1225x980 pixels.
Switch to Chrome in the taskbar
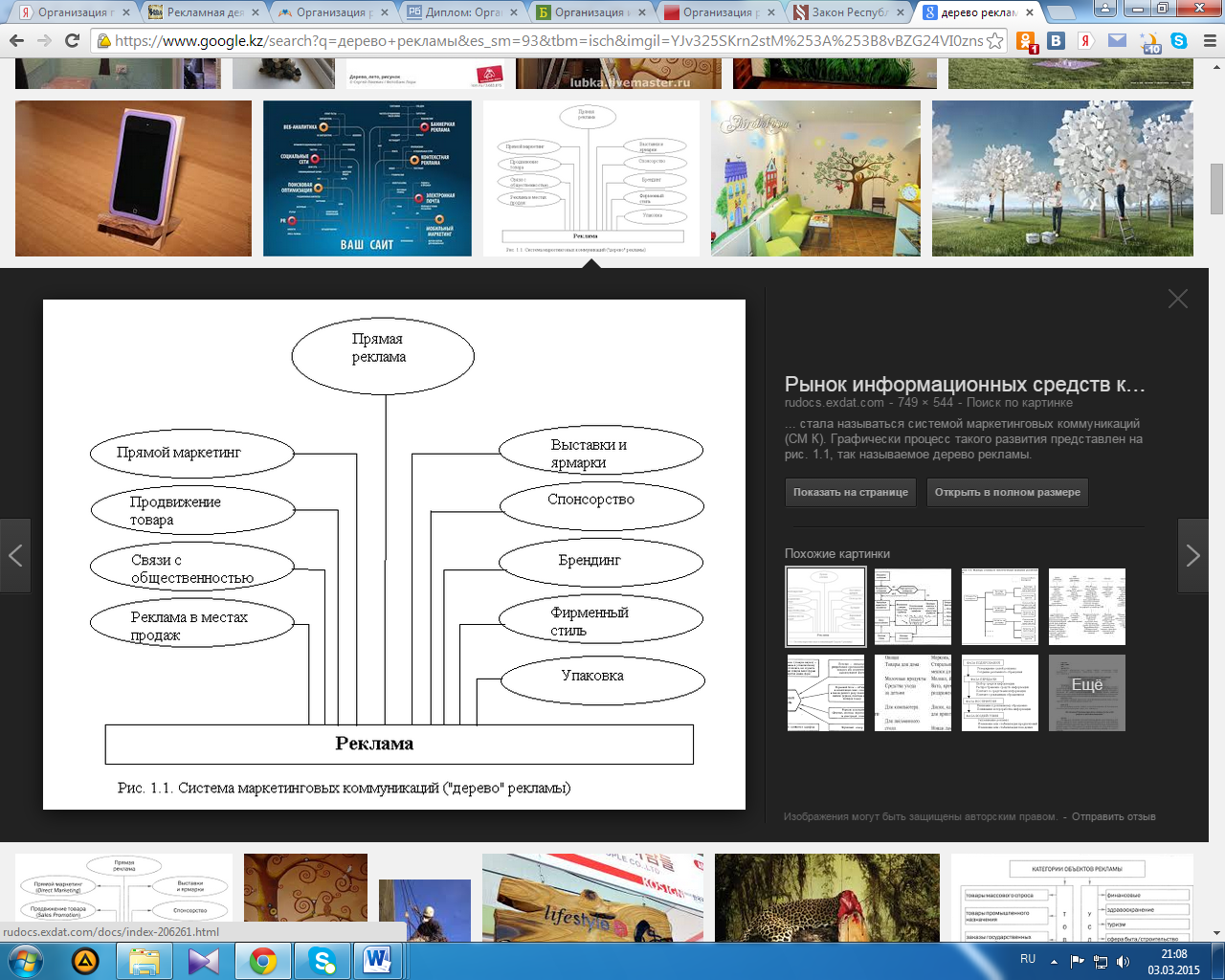coord(263,960)
